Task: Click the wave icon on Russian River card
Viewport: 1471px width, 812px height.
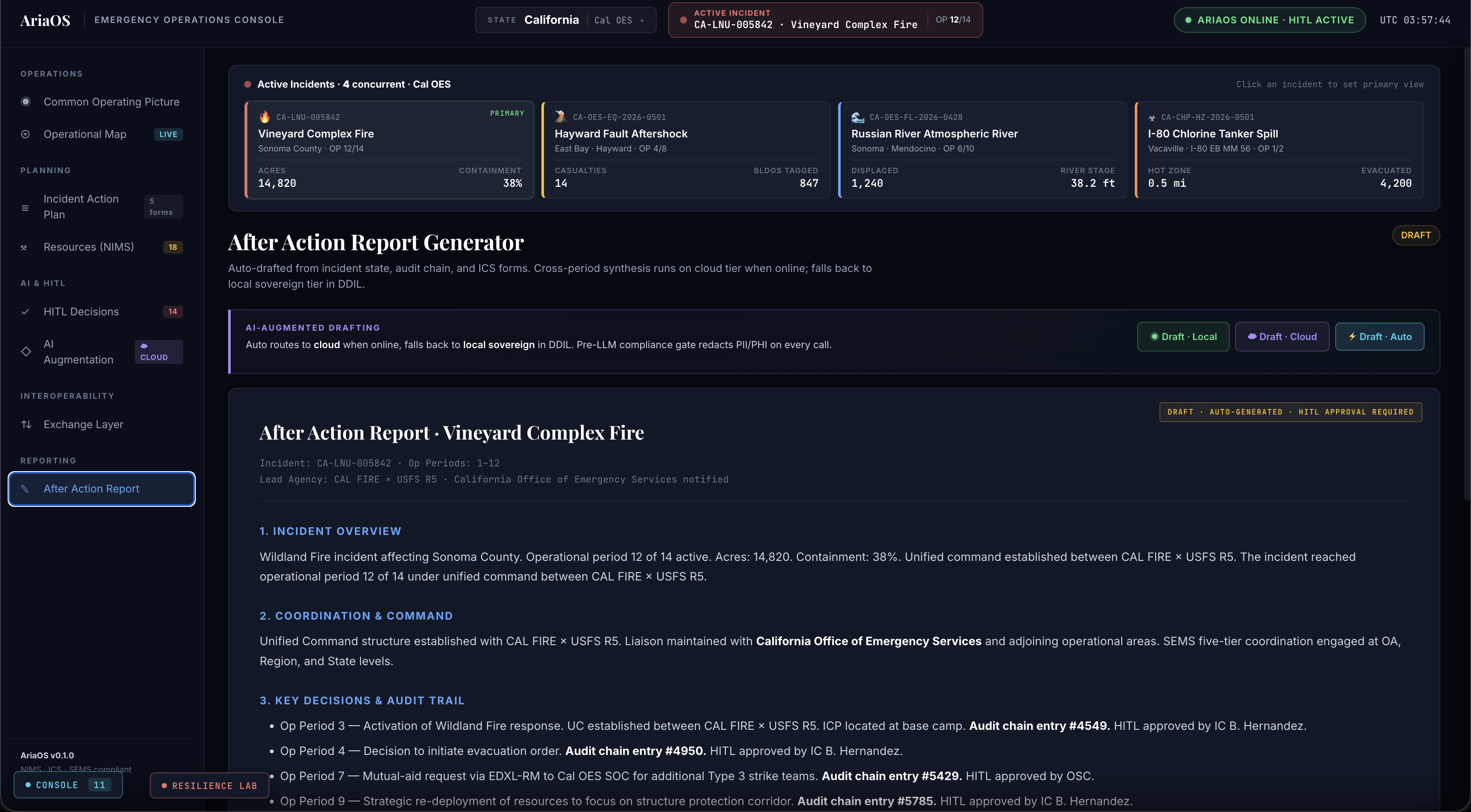Action: [x=858, y=117]
